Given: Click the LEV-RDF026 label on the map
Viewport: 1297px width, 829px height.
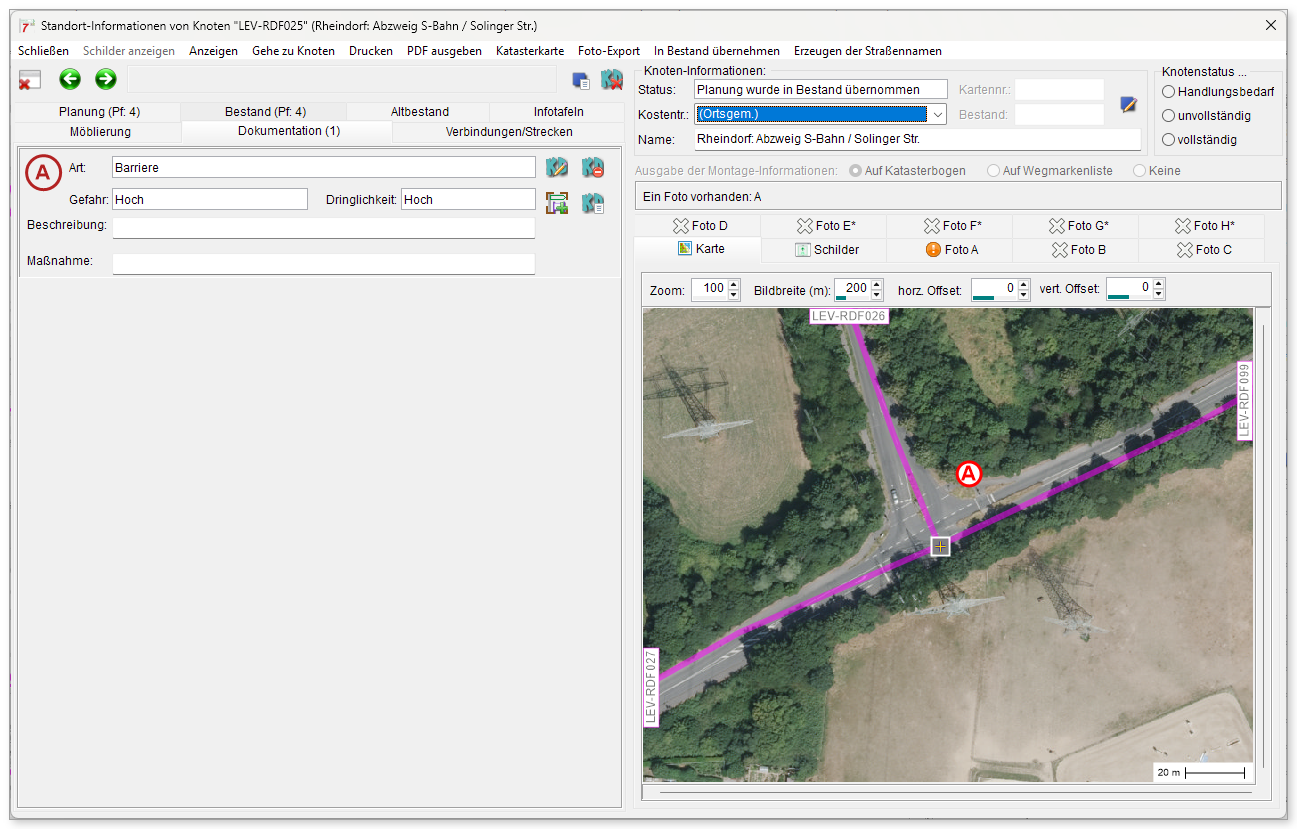Looking at the screenshot, I should [849, 315].
